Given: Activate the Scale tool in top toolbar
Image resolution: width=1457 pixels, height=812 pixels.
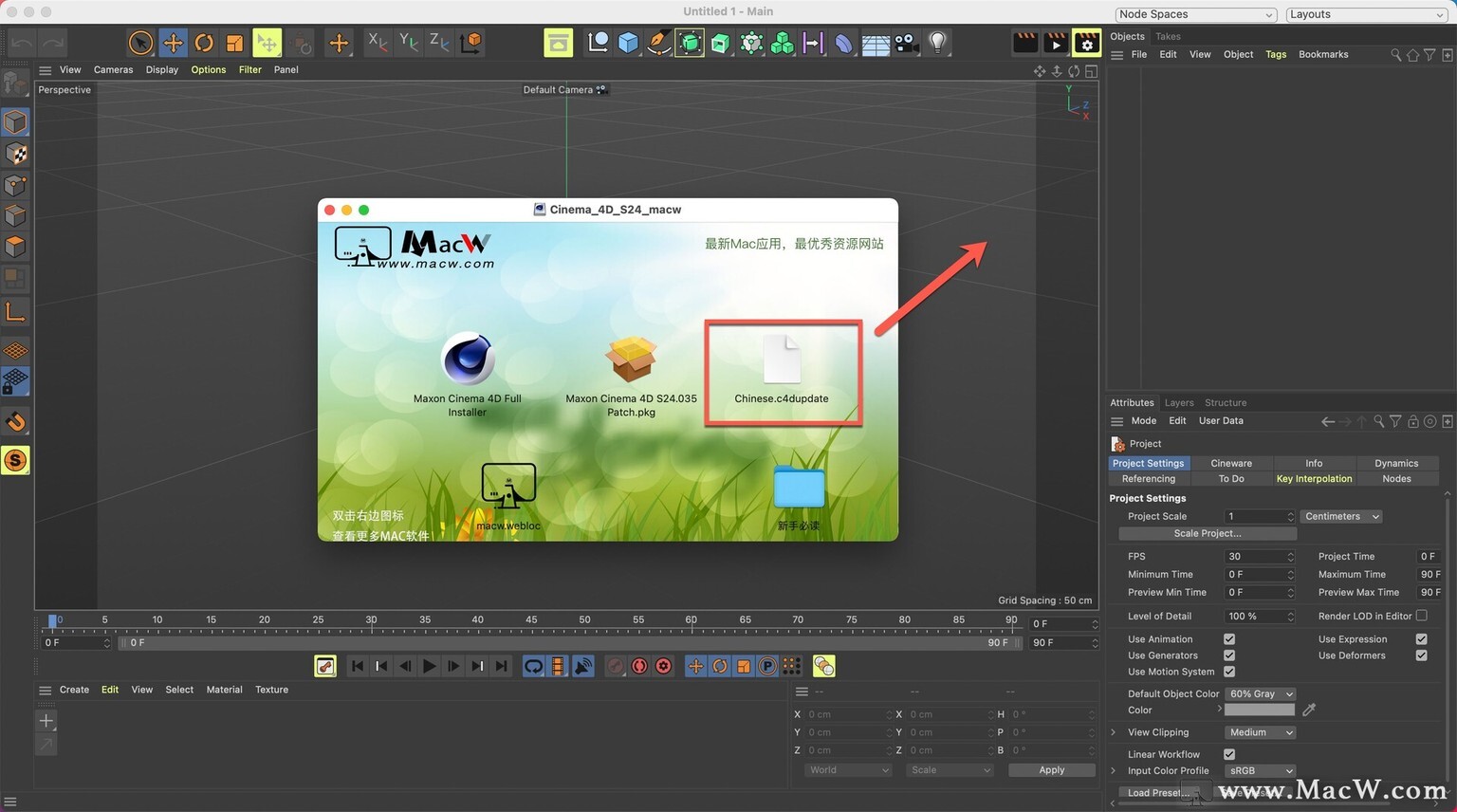Looking at the screenshot, I should click(234, 43).
